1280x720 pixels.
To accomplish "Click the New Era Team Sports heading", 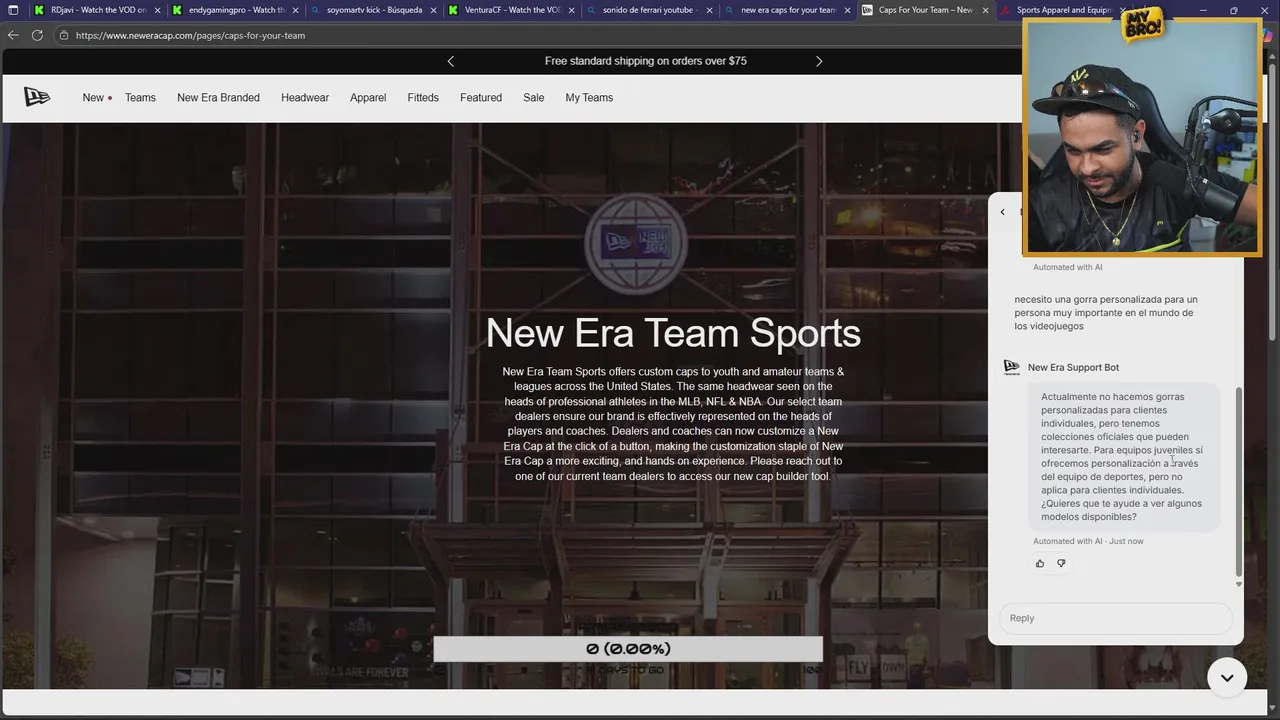I will [673, 333].
